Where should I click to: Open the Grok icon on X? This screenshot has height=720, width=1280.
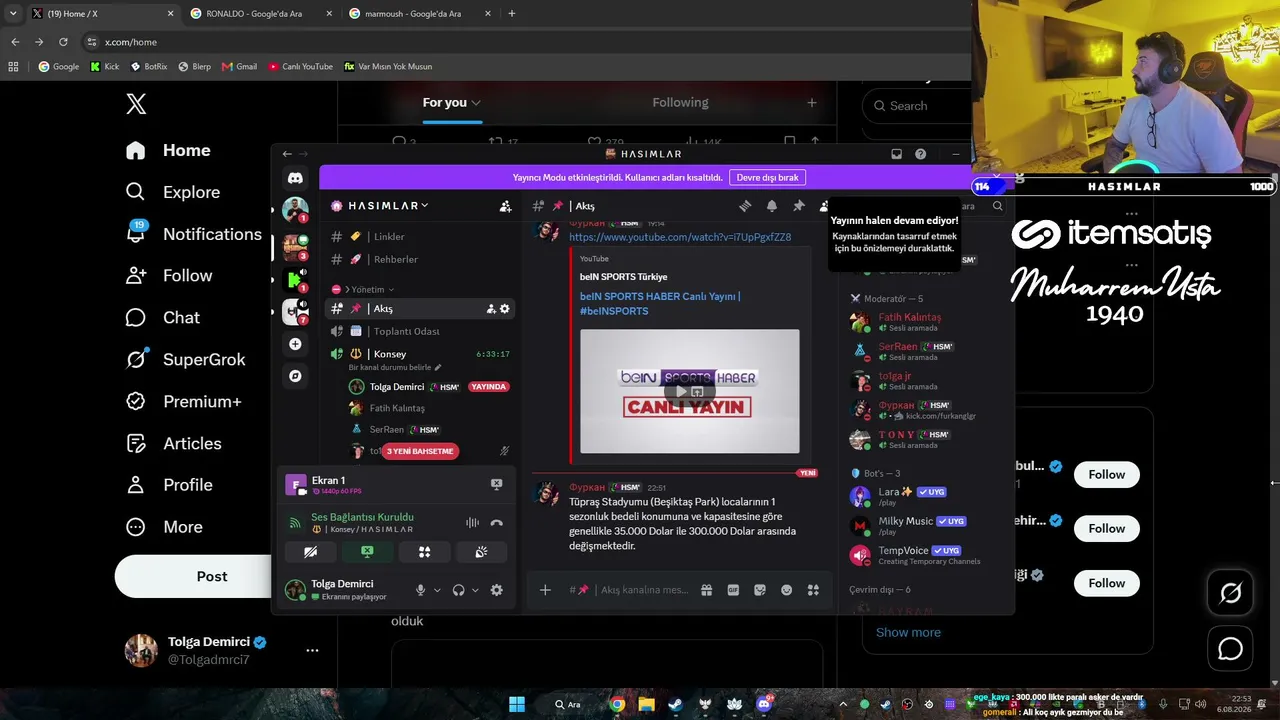click(1231, 593)
